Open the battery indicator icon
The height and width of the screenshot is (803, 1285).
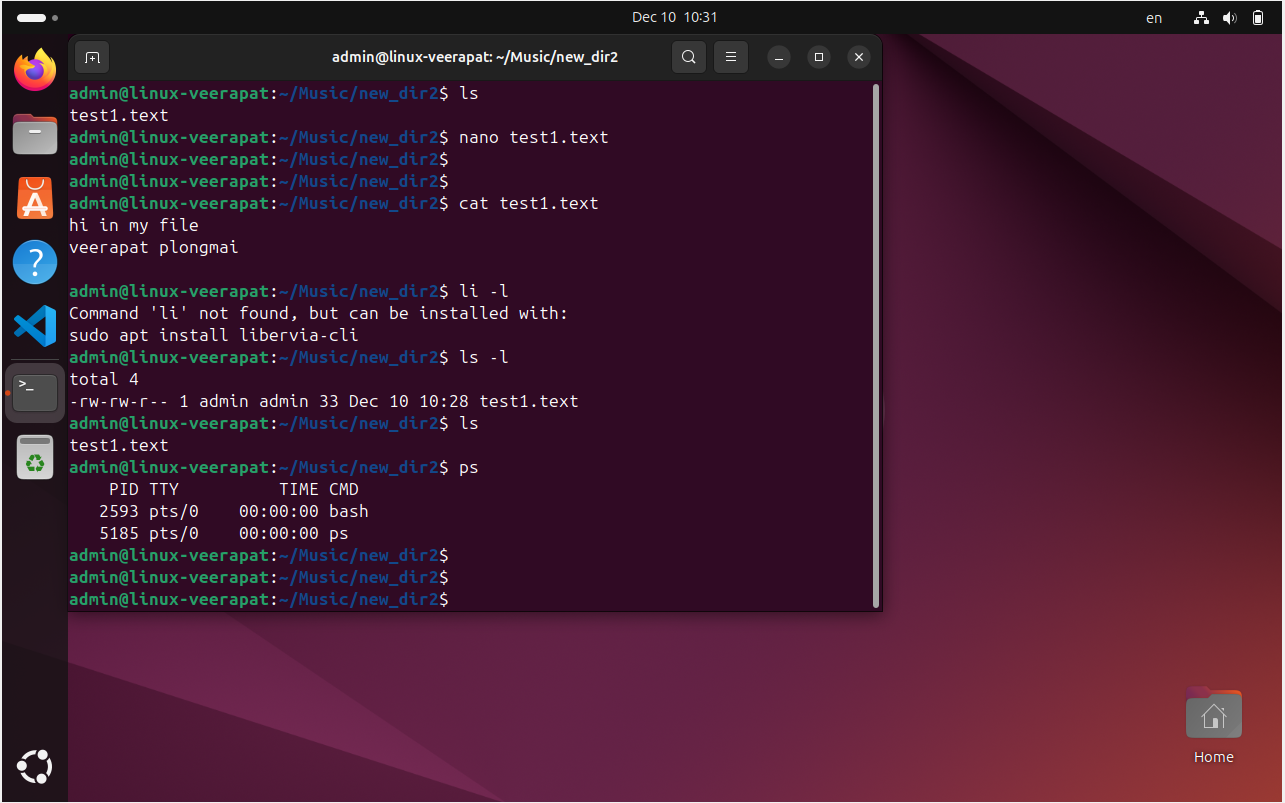point(1258,17)
